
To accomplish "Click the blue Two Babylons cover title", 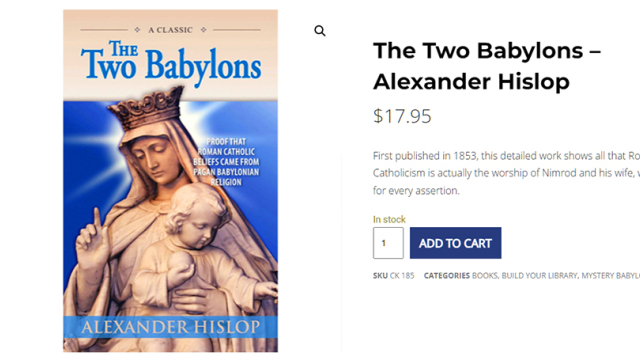I will 171,61.
